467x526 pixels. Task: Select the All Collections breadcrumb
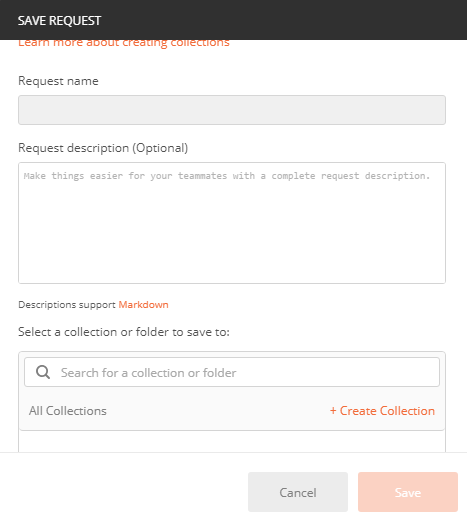(x=68, y=411)
